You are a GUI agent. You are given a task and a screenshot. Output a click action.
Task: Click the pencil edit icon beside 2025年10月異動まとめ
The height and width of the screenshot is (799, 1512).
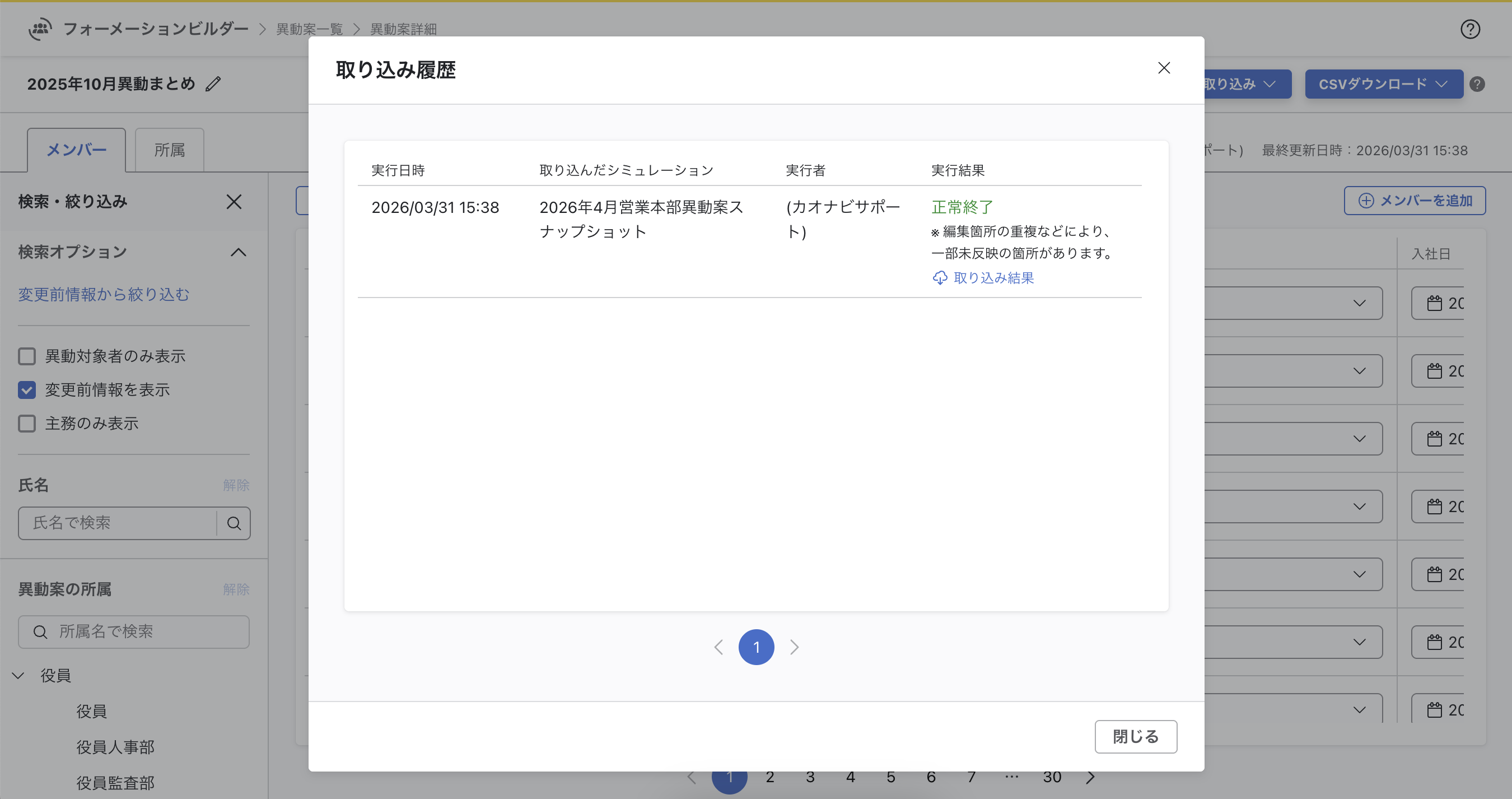point(213,84)
